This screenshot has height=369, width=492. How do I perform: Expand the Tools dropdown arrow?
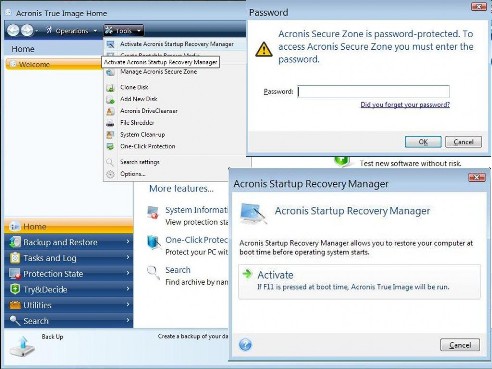click(139, 31)
